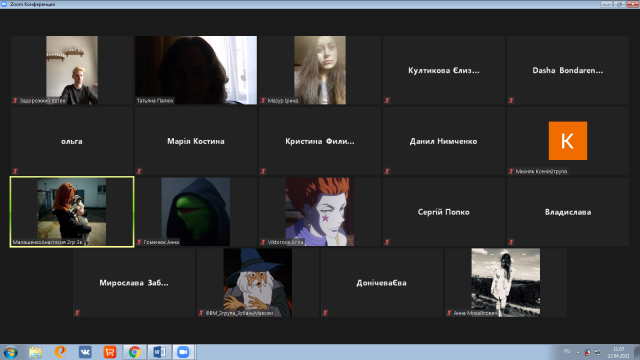Click the name Сергій Попко
The width and height of the screenshot is (640, 360).
(x=444, y=212)
